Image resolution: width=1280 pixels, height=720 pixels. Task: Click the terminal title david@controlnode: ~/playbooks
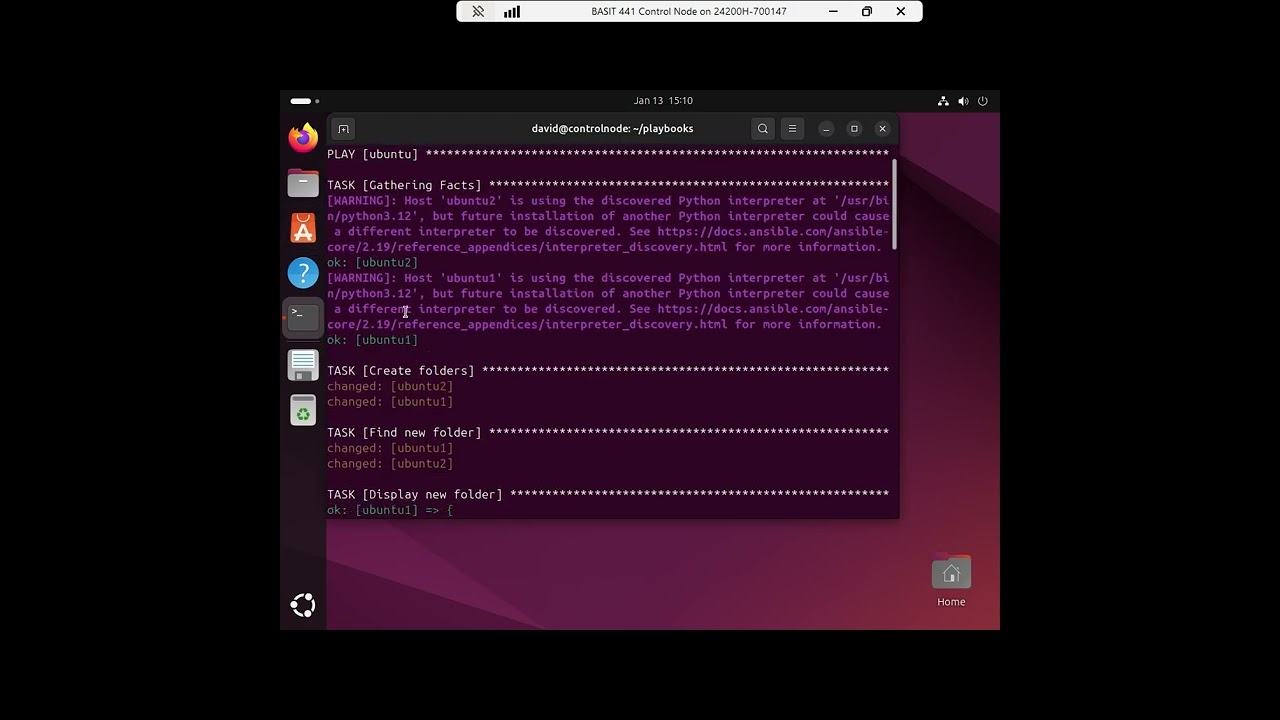pos(612,129)
